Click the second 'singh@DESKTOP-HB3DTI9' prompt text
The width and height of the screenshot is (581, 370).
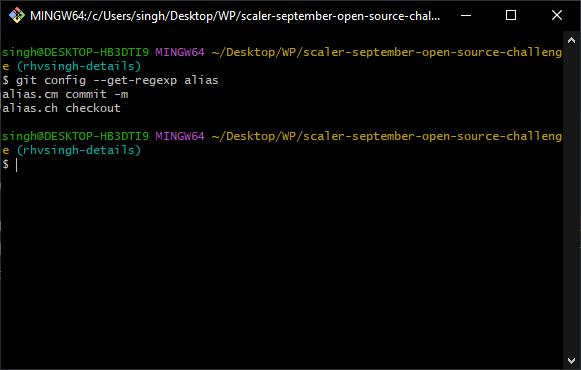coord(76,136)
